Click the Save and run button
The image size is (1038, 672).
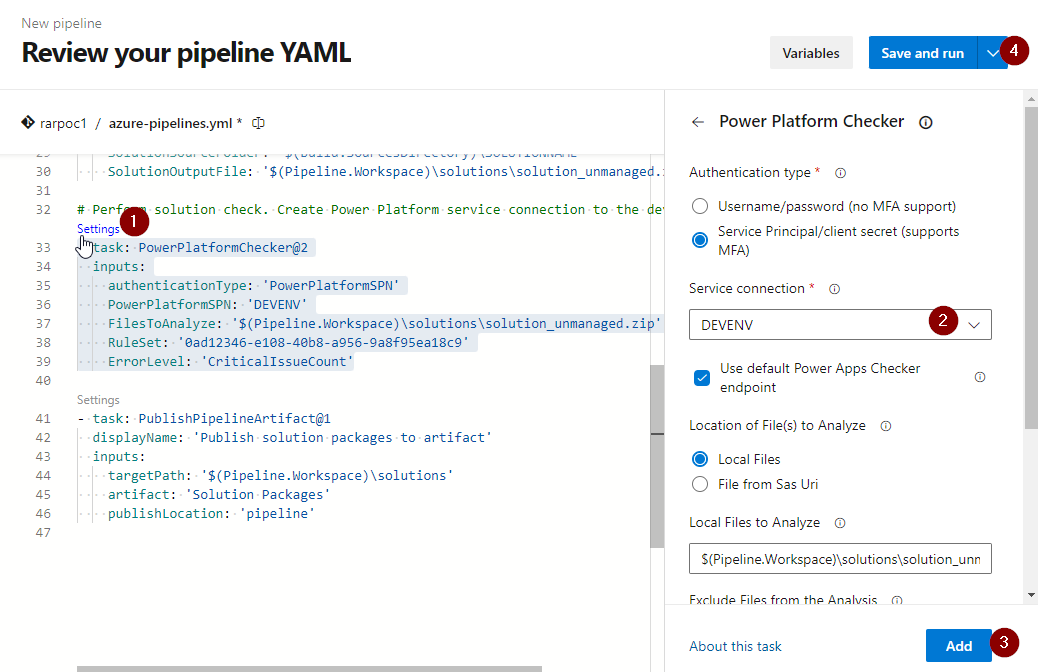[923, 53]
